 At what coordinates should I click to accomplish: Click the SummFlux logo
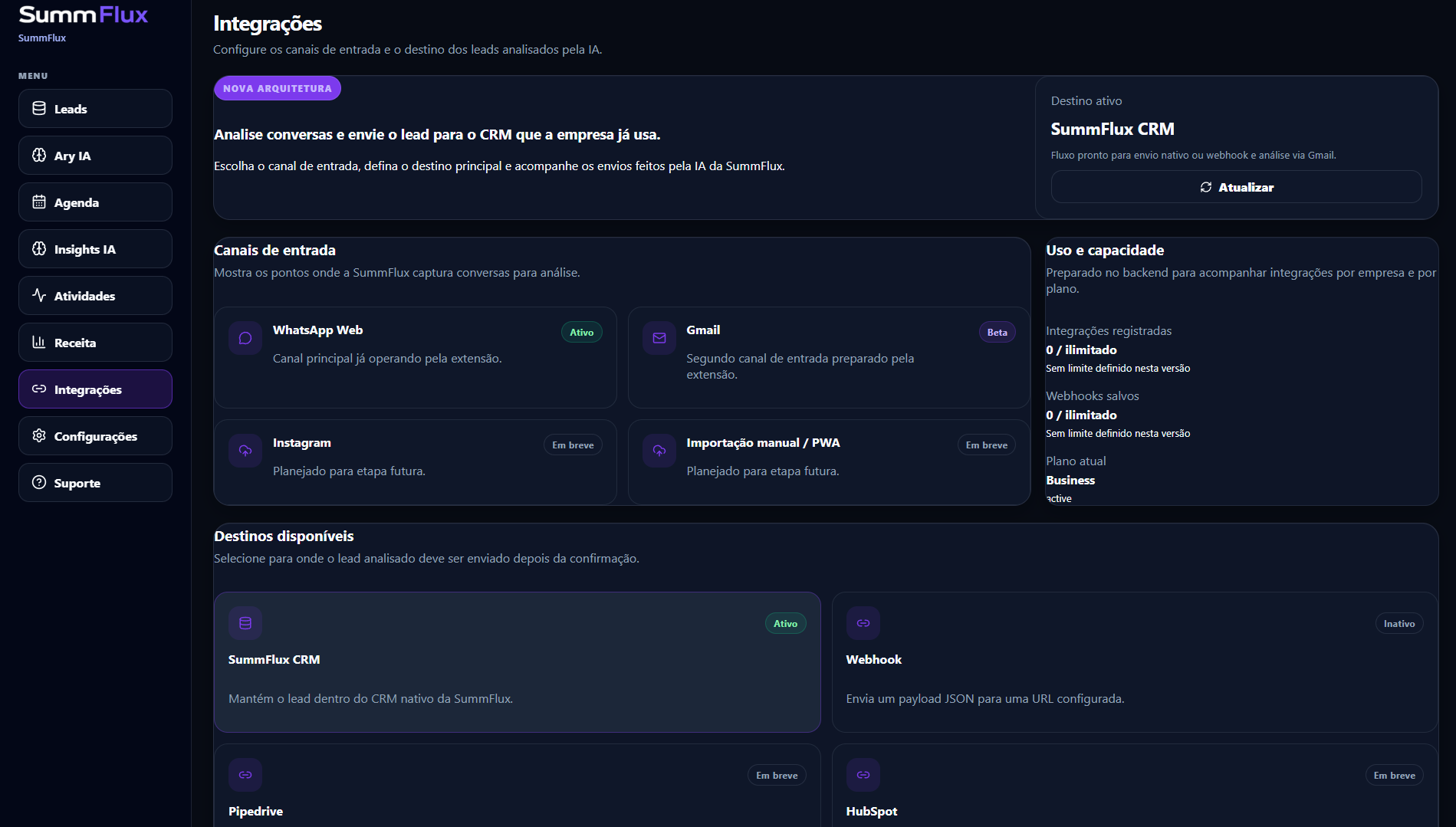[84, 15]
